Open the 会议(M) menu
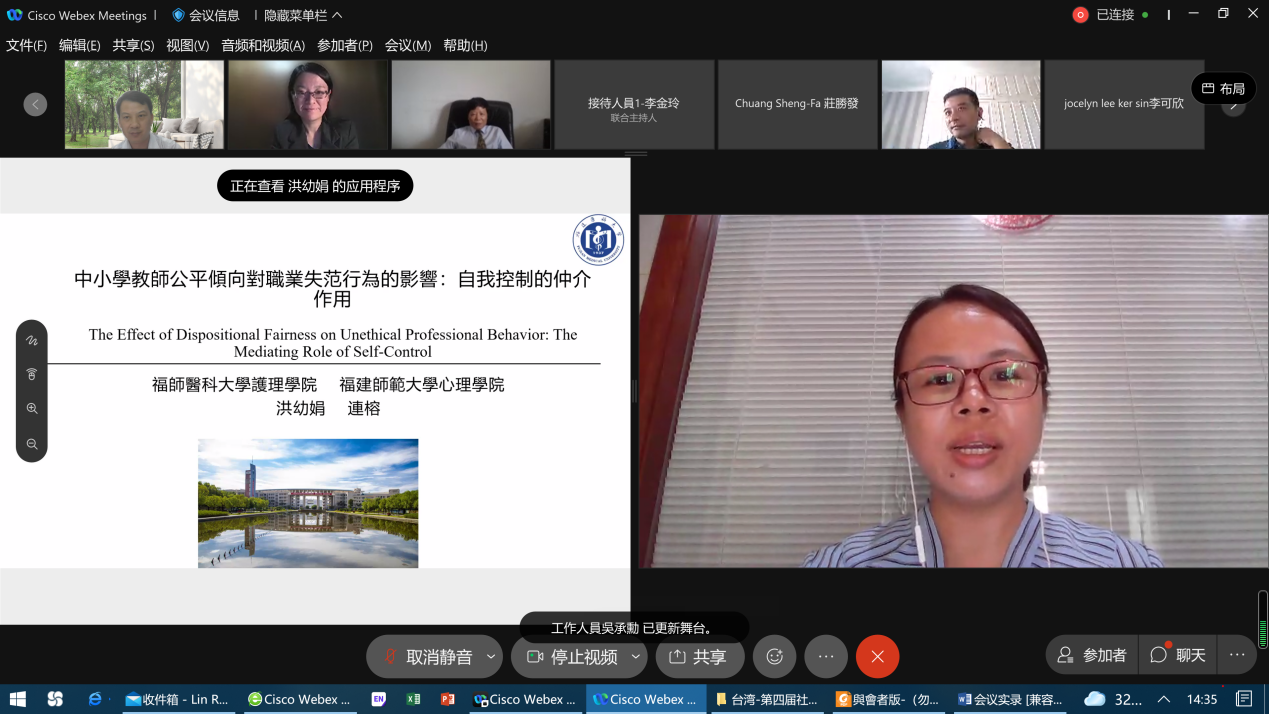1269x714 pixels. tap(408, 45)
